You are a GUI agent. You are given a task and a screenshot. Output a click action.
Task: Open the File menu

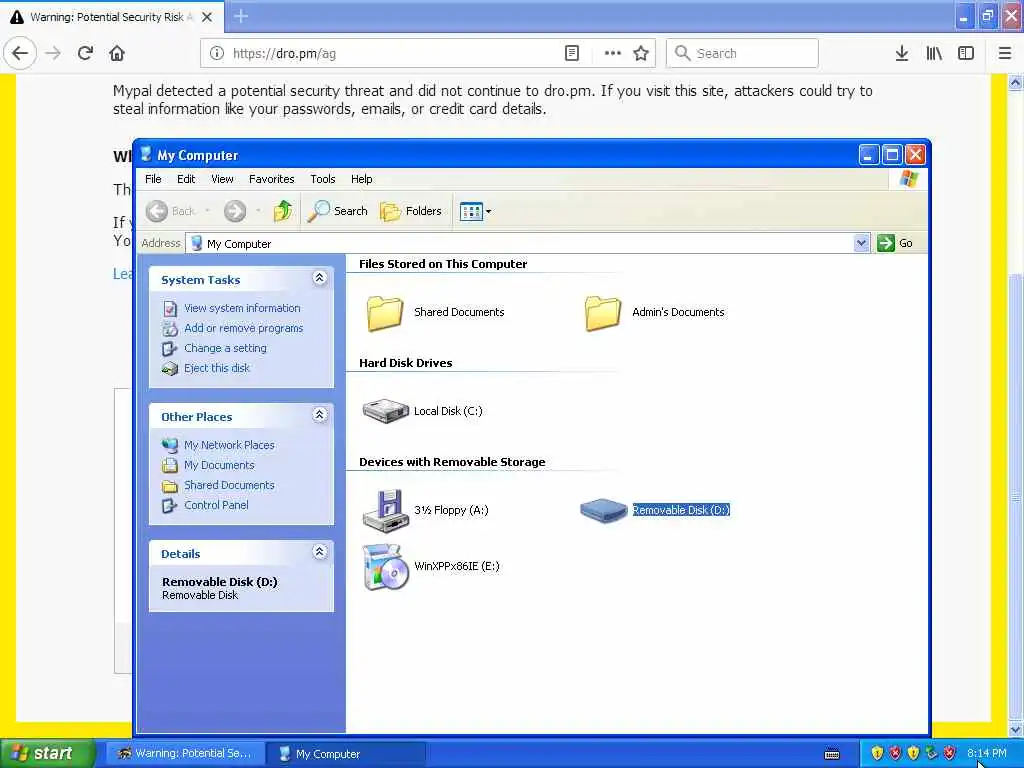click(153, 179)
